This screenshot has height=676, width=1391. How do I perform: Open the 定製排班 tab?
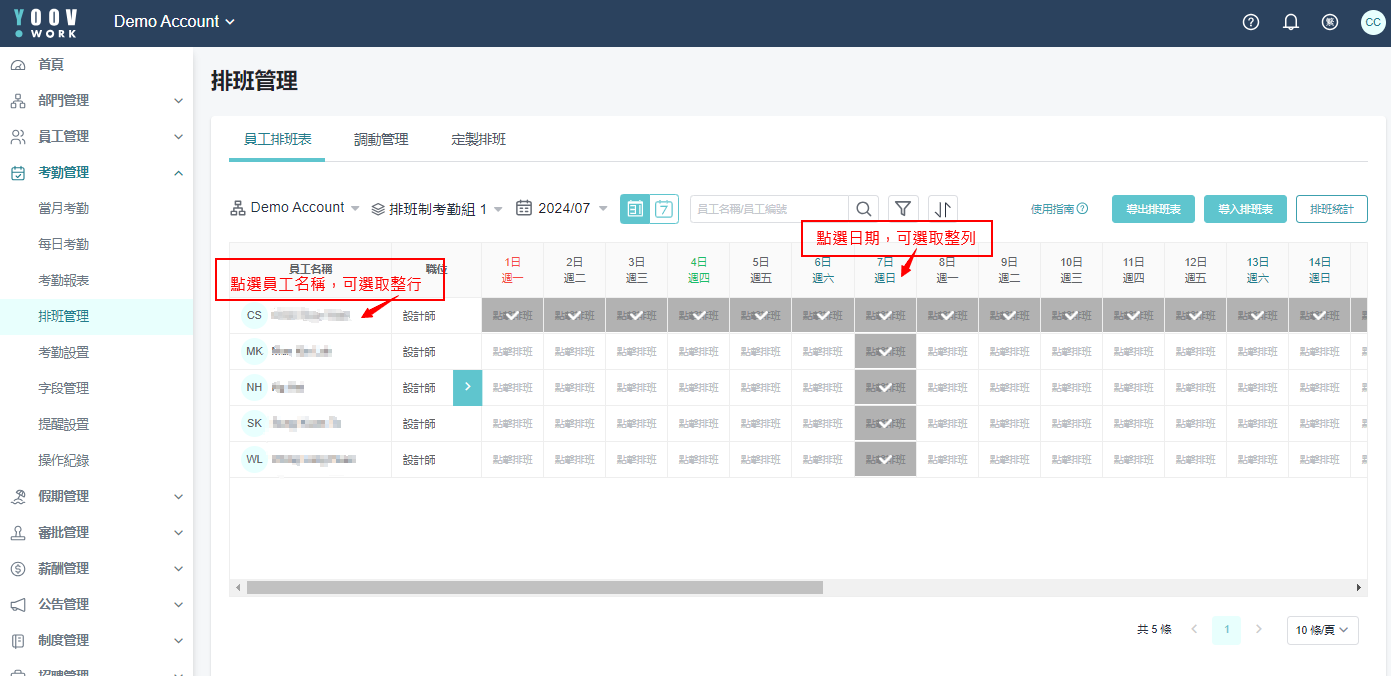point(478,139)
